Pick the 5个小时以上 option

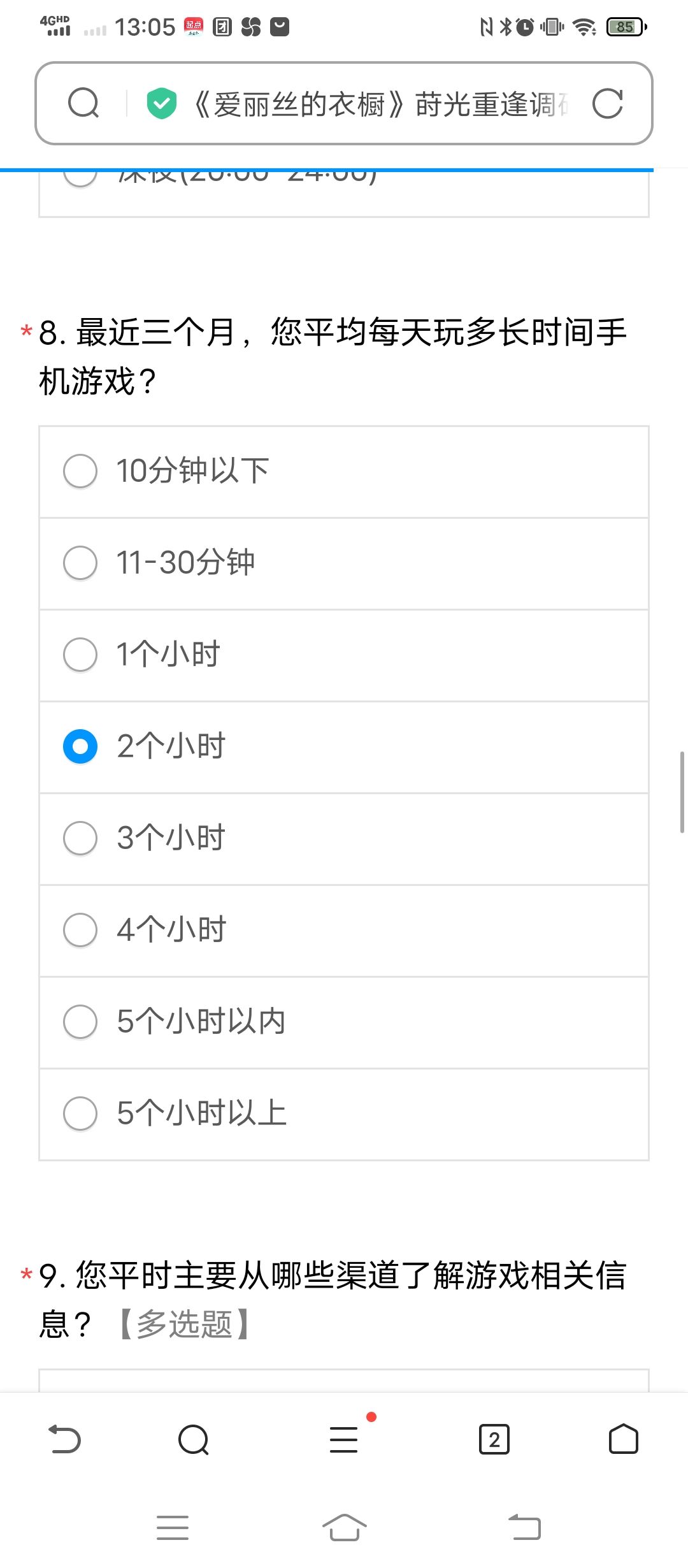click(x=344, y=1114)
